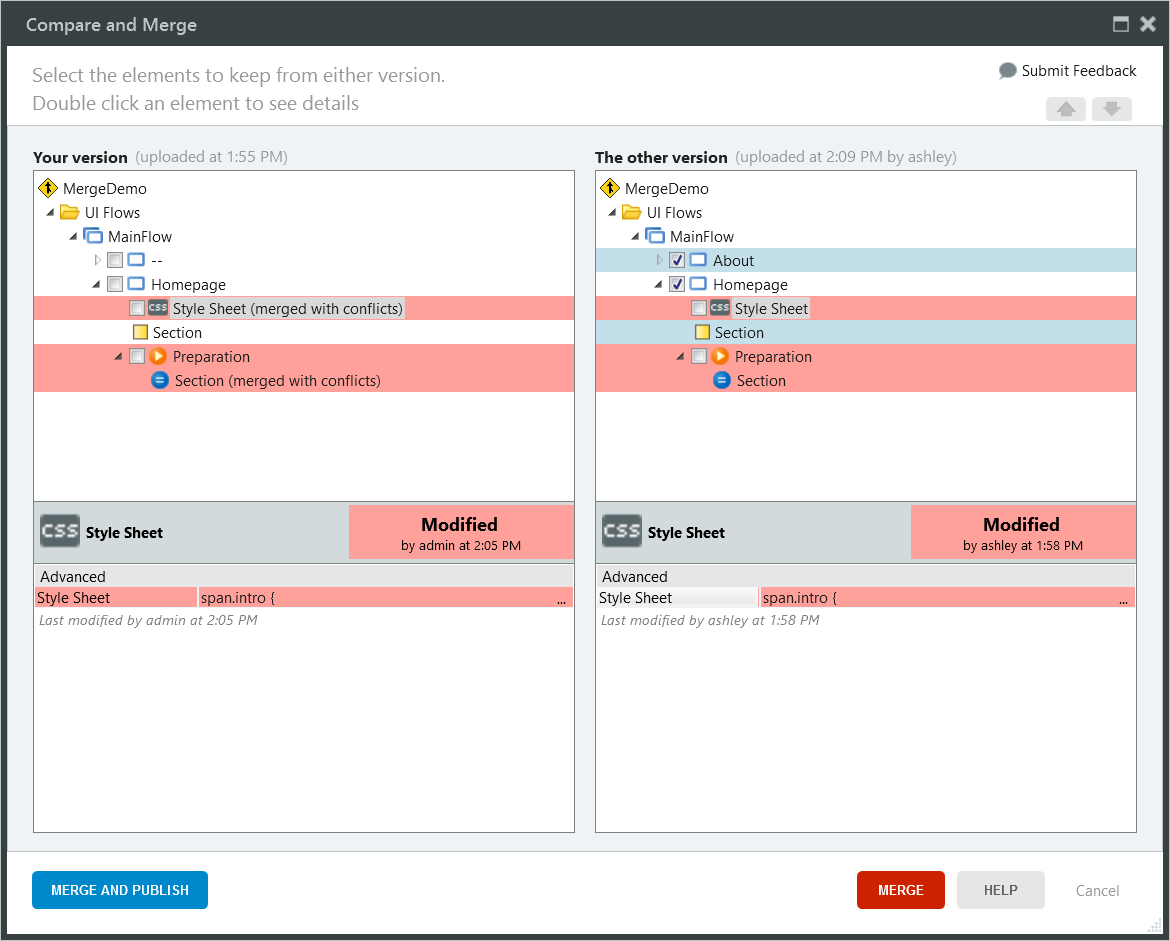This screenshot has height=941, width=1170.
Task: Select 'Style Sheet (merged with conflicts)' item
Action: click(287, 308)
